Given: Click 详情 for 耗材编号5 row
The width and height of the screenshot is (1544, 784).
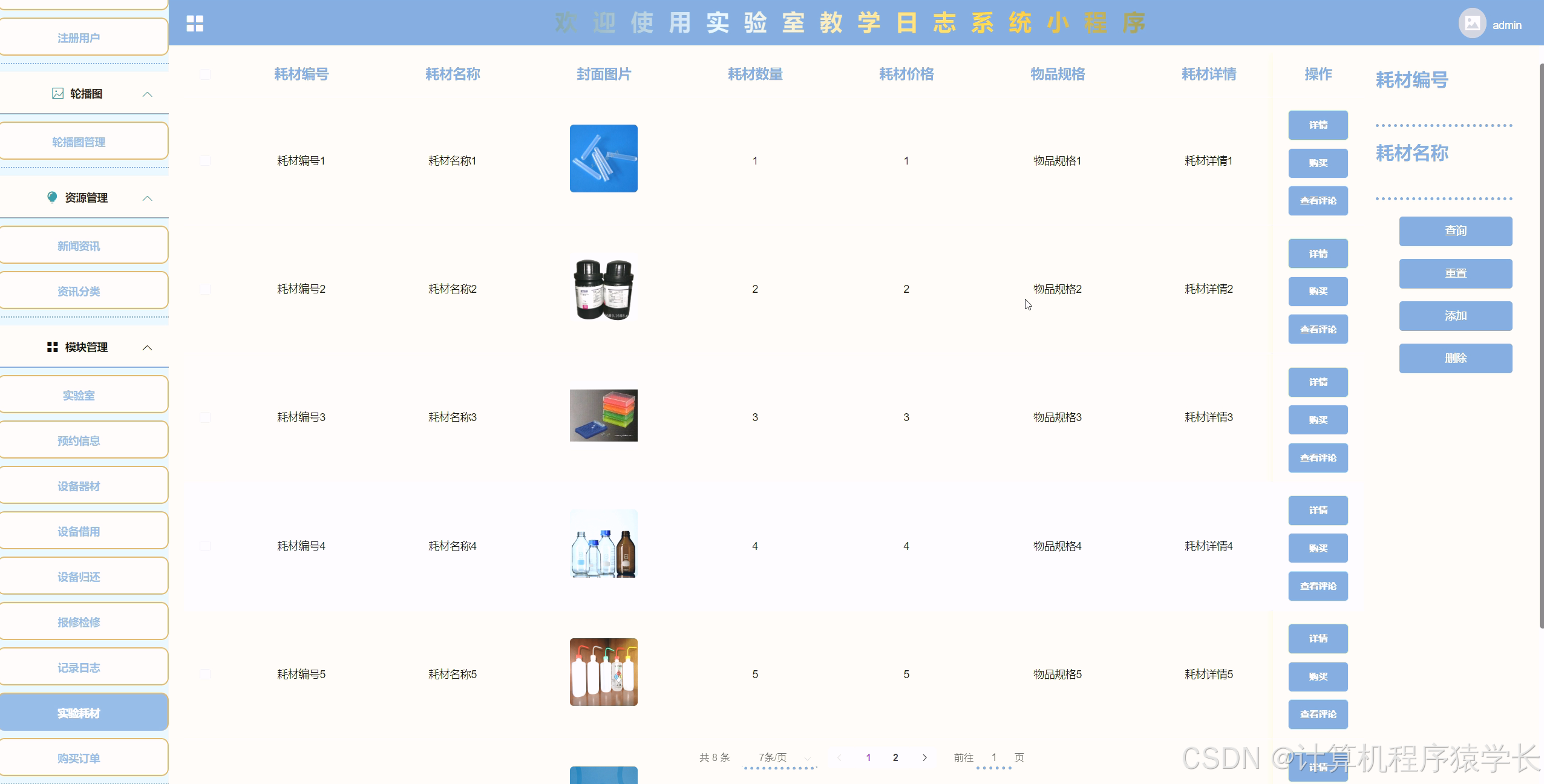Looking at the screenshot, I should tap(1318, 639).
